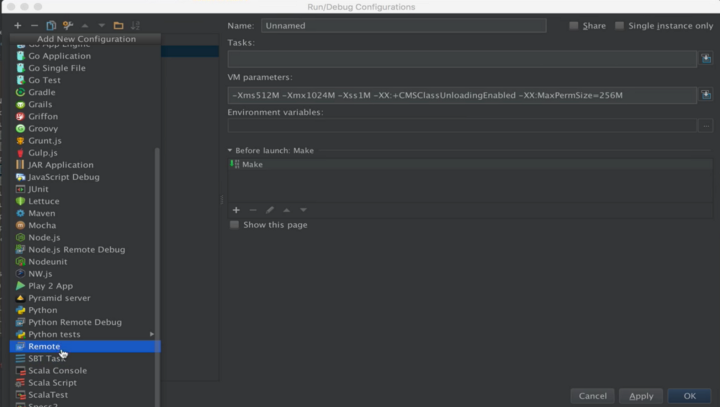The height and width of the screenshot is (407, 720).
Task: Select the highlighted Remote configuration
Action: pos(85,346)
